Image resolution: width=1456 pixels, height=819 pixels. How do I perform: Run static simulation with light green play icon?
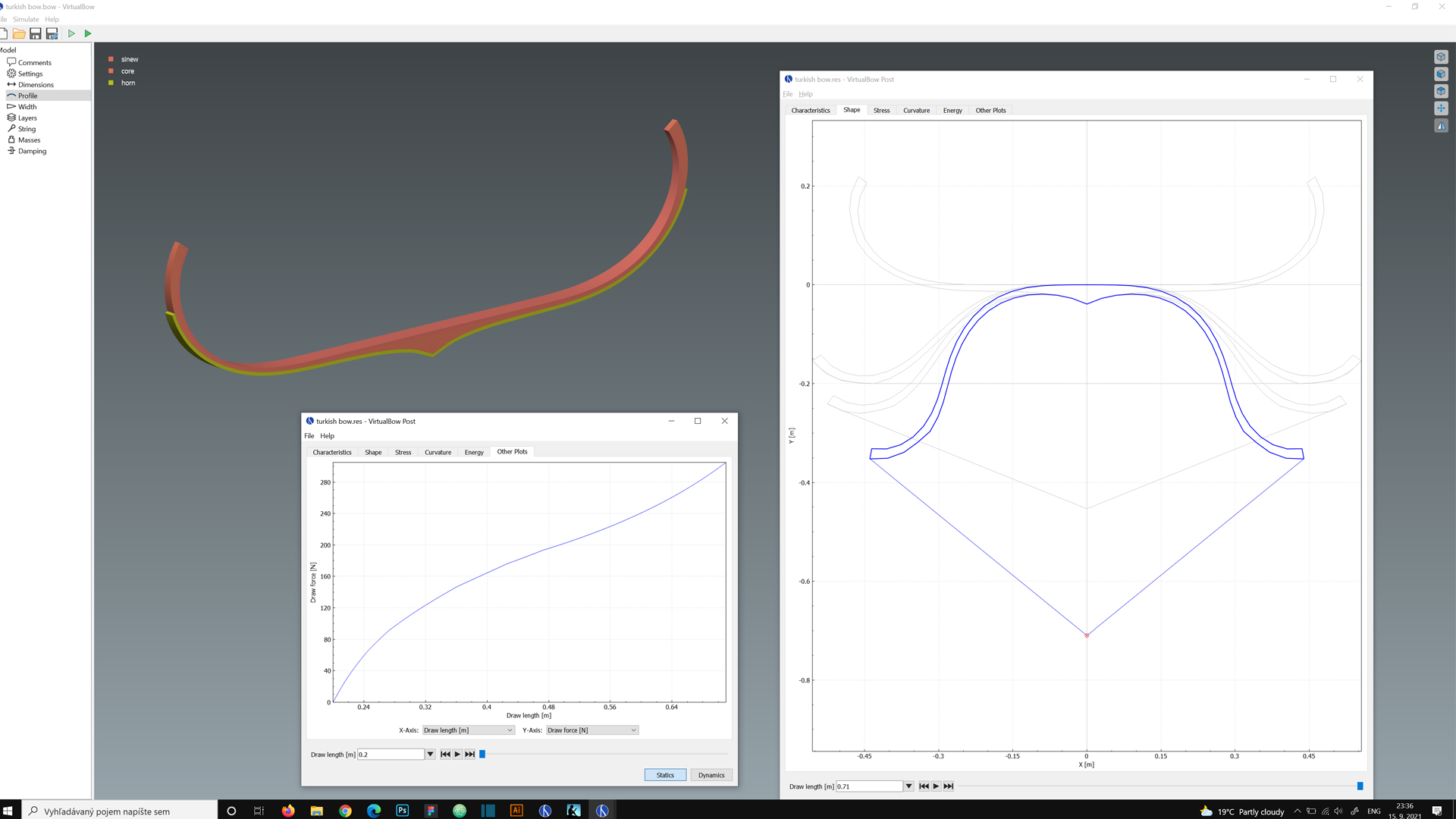[x=71, y=33]
